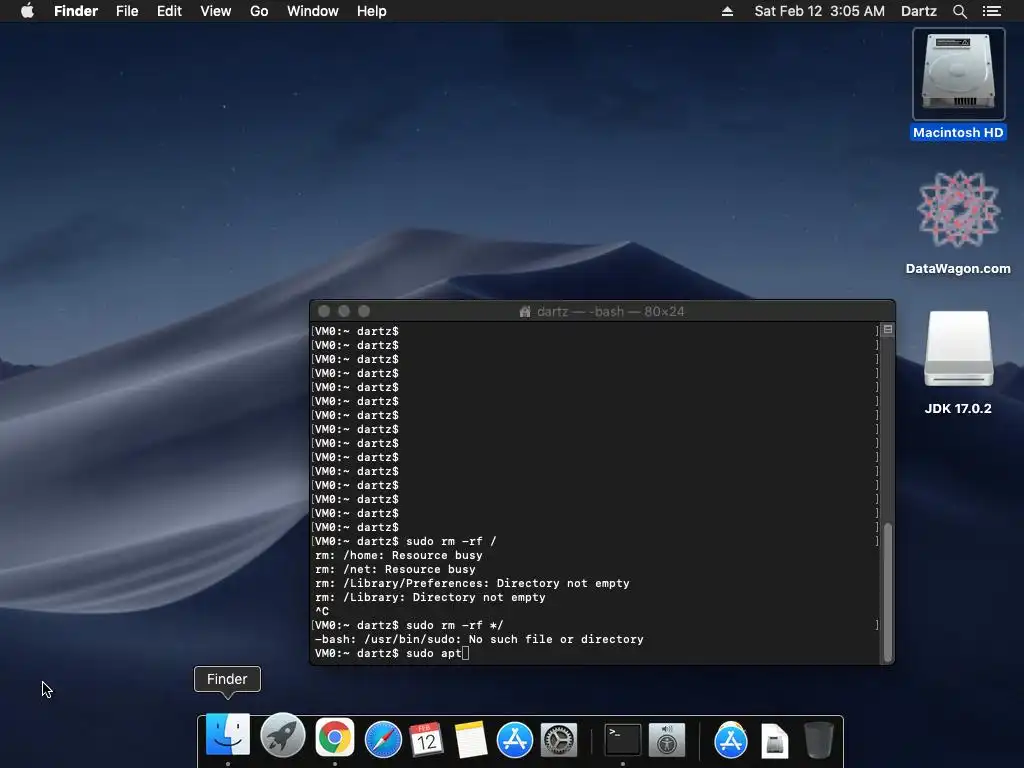The image size is (1024, 768).
Task: Click the Dartz user name in menu bar
Action: [x=919, y=11]
